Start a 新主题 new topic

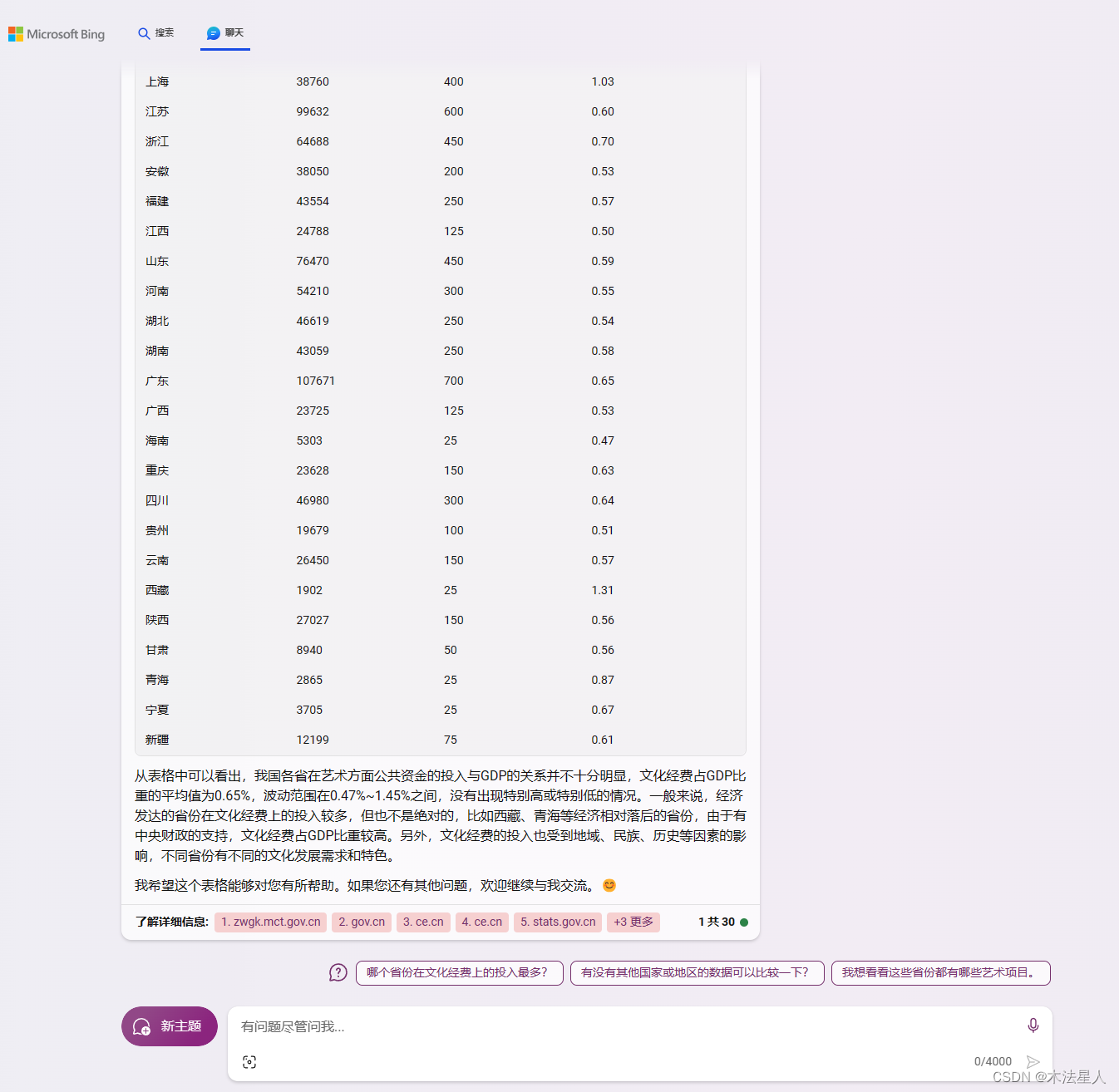pyautogui.click(x=170, y=1026)
